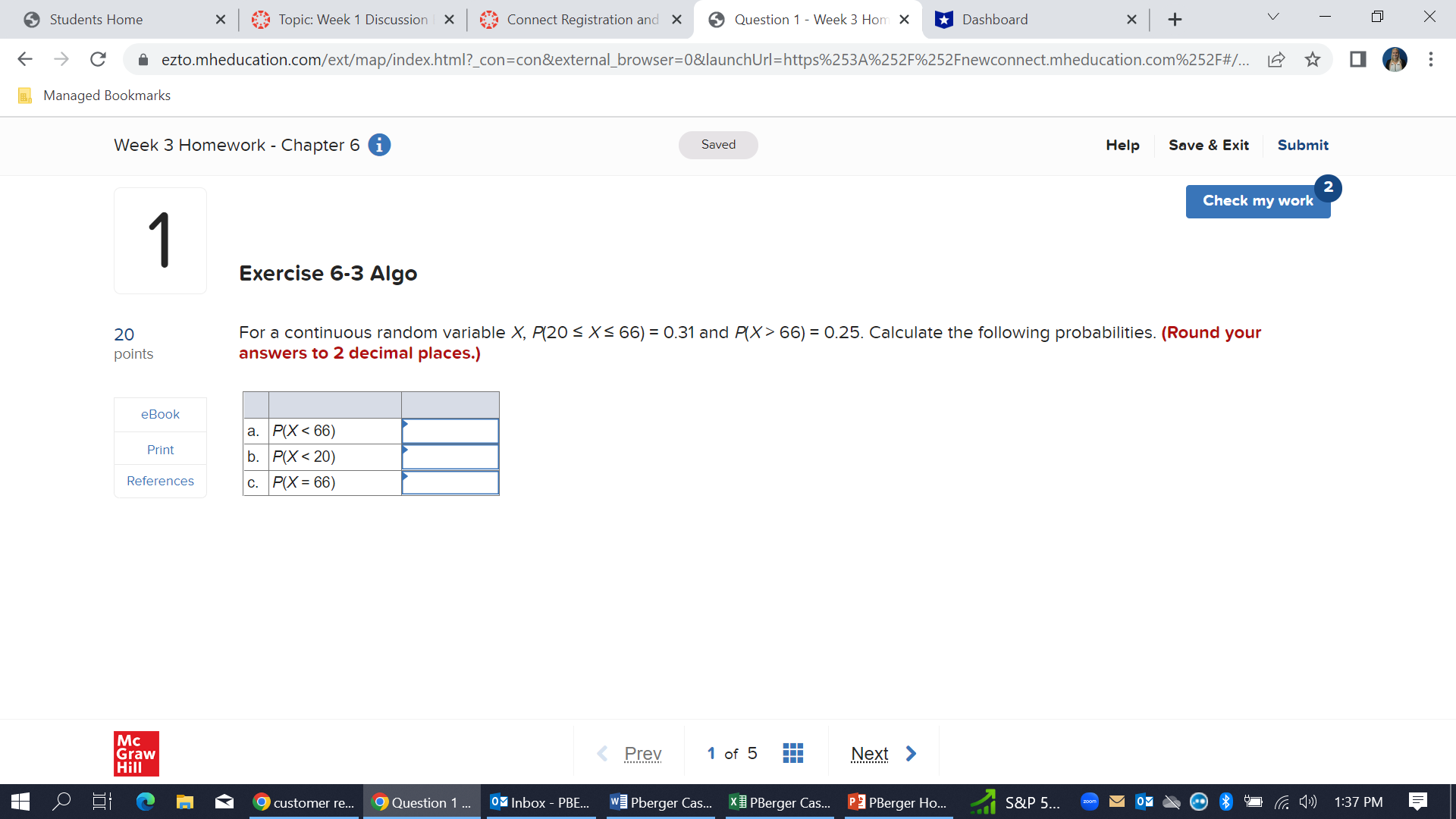The height and width of the screenshot is (819, 1456).
Task: Open the question grid navigator icon
Action: click(792, 753)
